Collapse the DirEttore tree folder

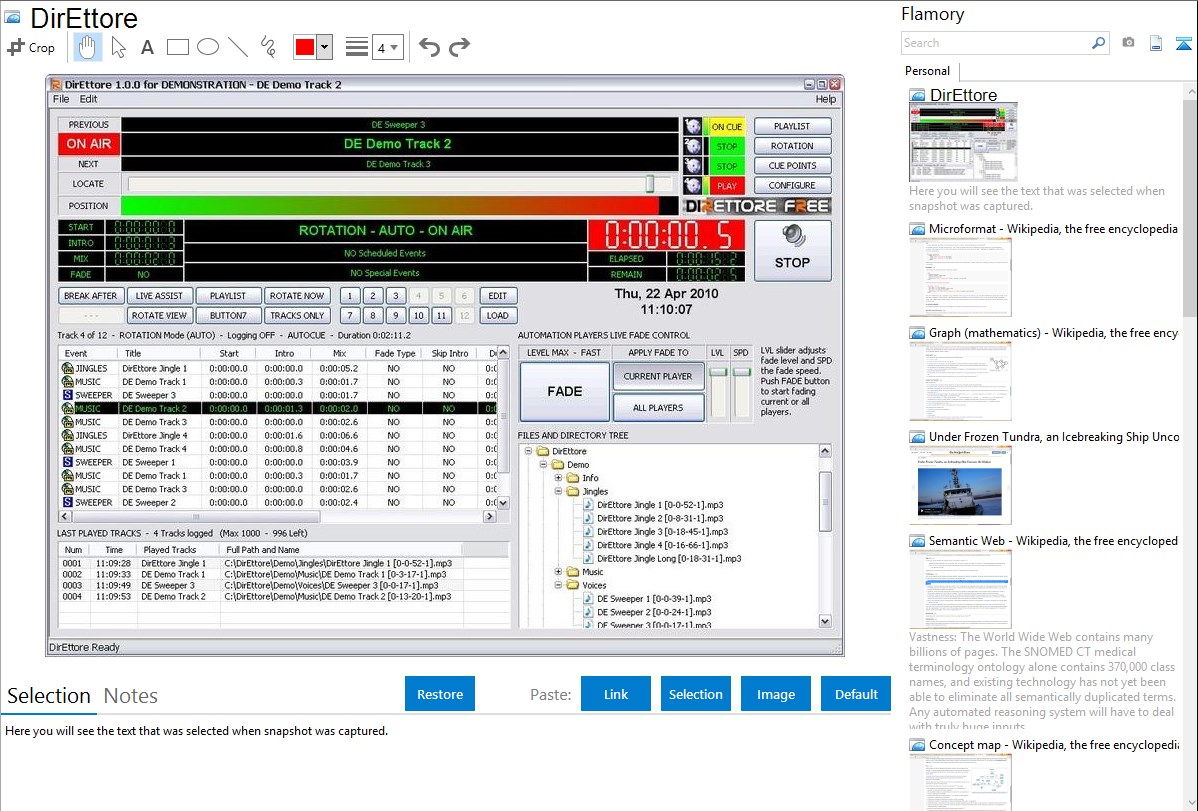[528, 451]
